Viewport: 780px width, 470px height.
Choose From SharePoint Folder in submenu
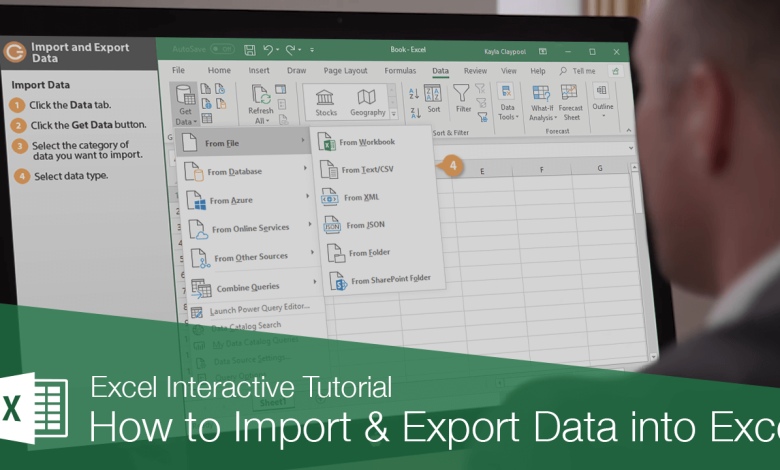point(381,281)
